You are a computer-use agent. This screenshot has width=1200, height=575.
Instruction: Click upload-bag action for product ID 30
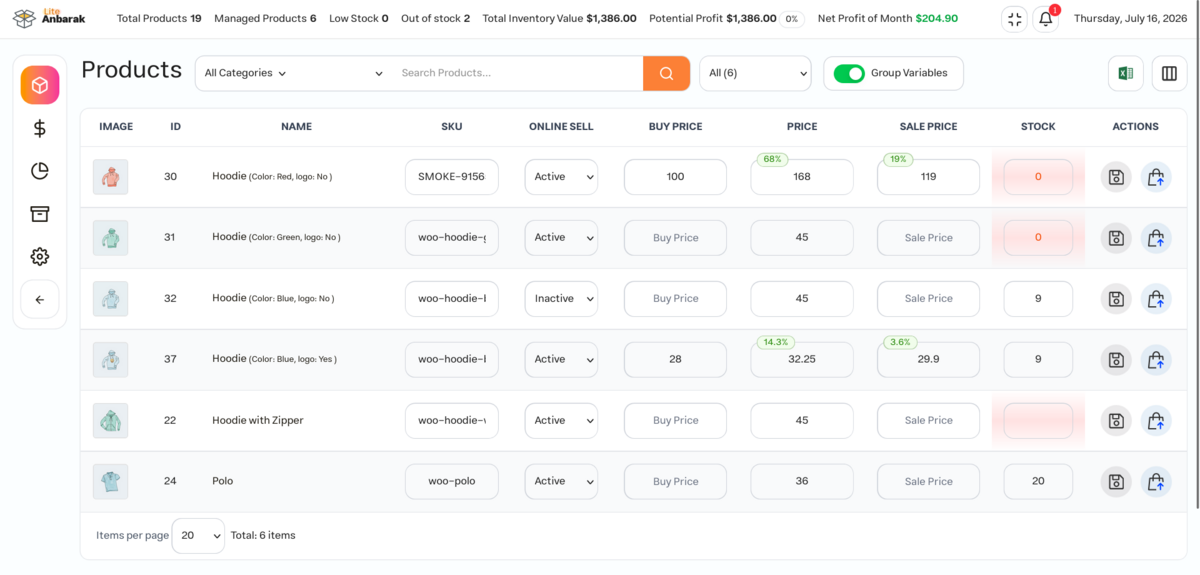[1156, 177]
